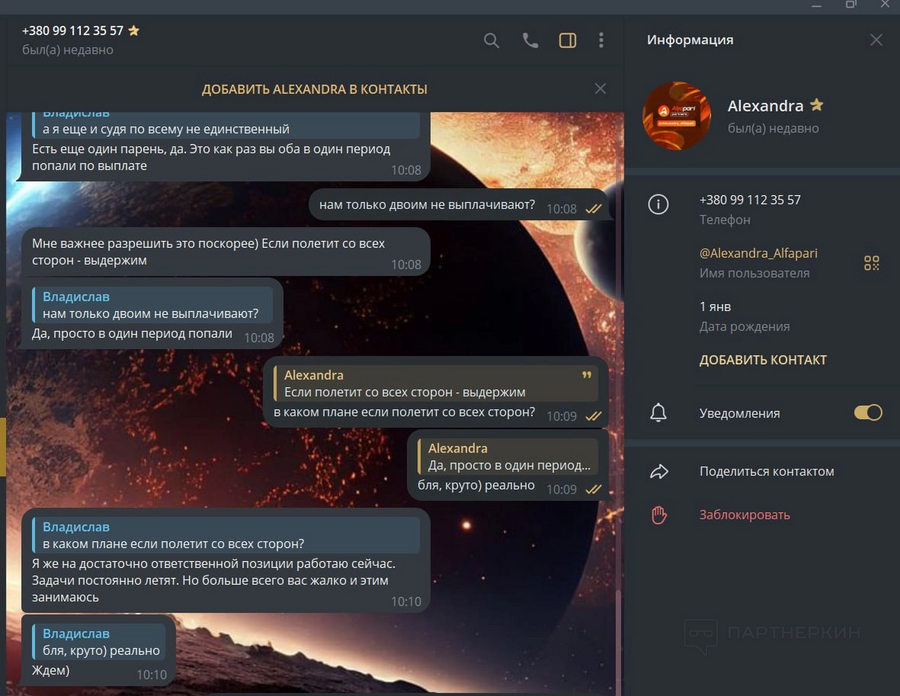Copy phone number +380 99 112 35 57 in info panel
This screenshot has height=696, width=900.
click(750, 200)
